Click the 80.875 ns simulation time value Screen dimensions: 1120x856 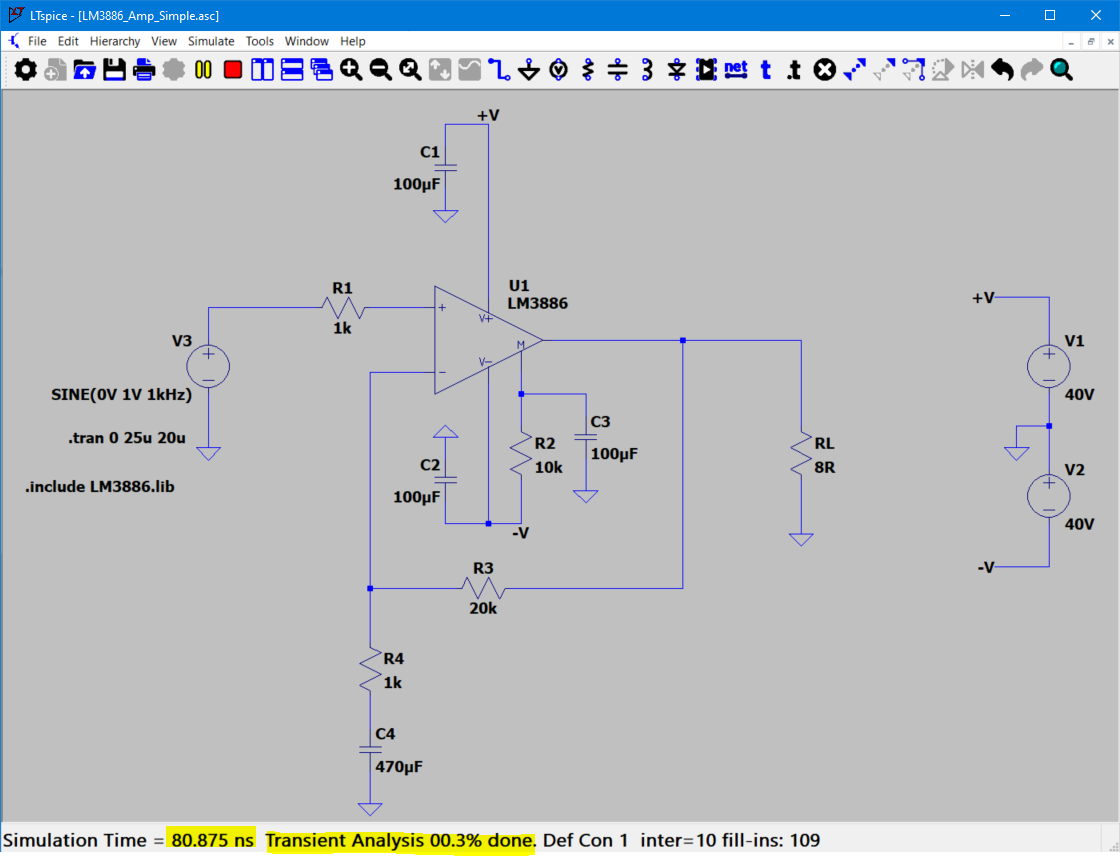point(212,840)
